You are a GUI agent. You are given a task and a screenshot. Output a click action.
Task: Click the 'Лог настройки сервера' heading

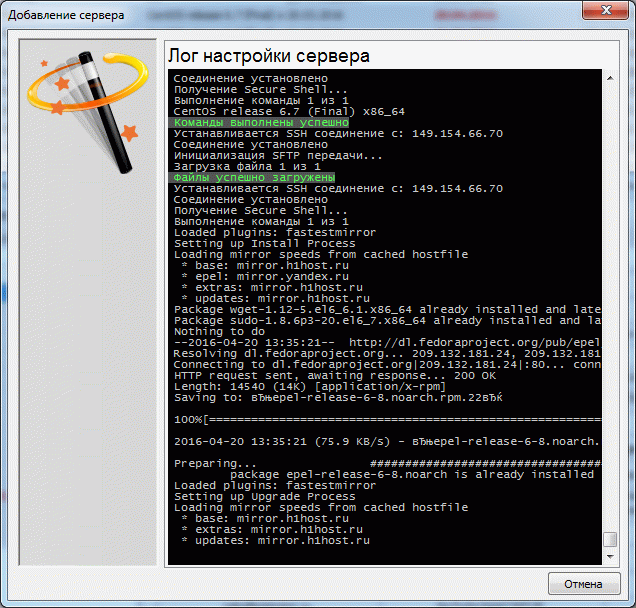(269, 56)
